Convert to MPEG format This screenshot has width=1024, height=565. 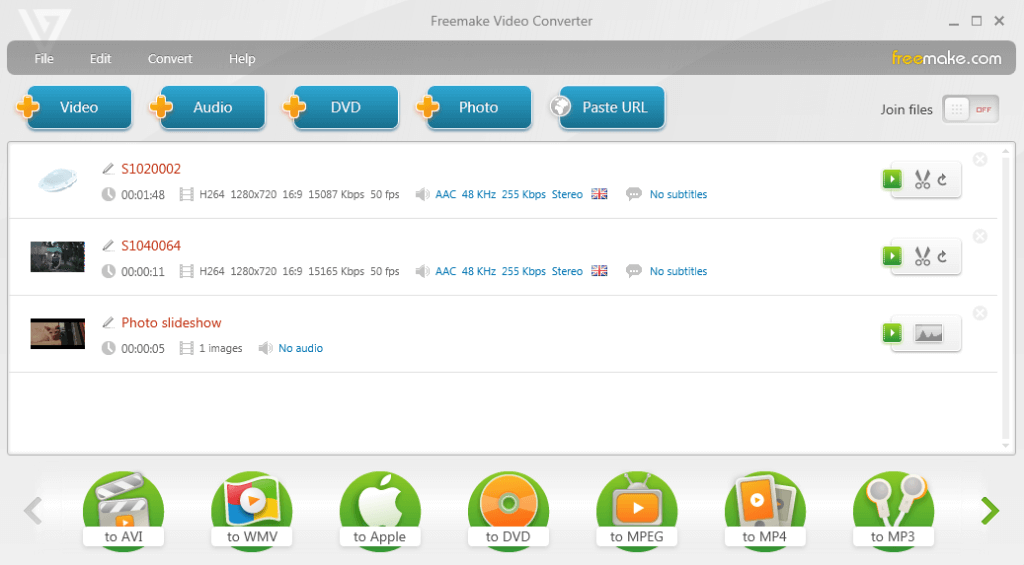(x=637, y=510)
